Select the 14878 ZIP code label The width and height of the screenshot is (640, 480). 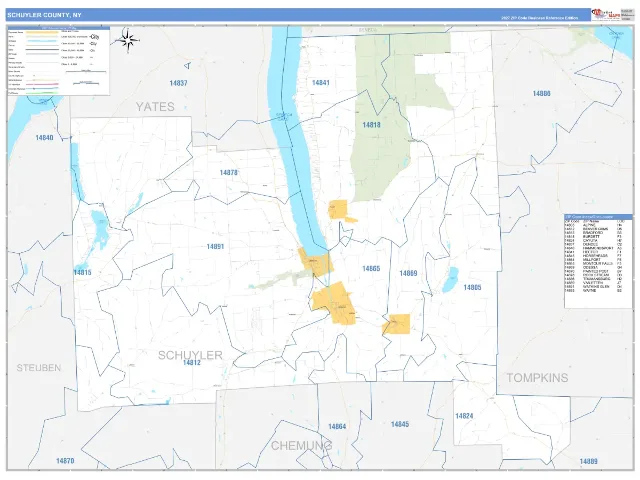point(229,173)
